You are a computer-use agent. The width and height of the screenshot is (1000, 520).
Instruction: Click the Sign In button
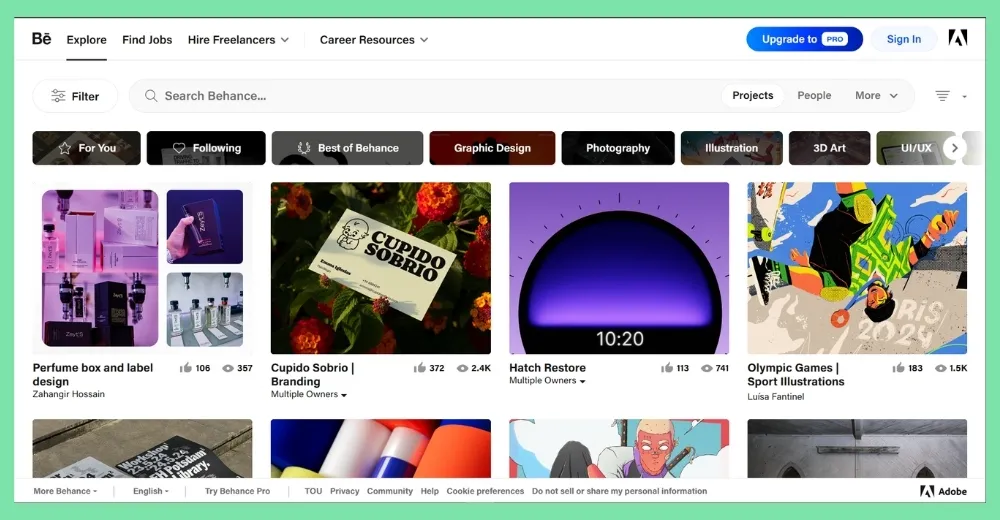tap(904, 39)
